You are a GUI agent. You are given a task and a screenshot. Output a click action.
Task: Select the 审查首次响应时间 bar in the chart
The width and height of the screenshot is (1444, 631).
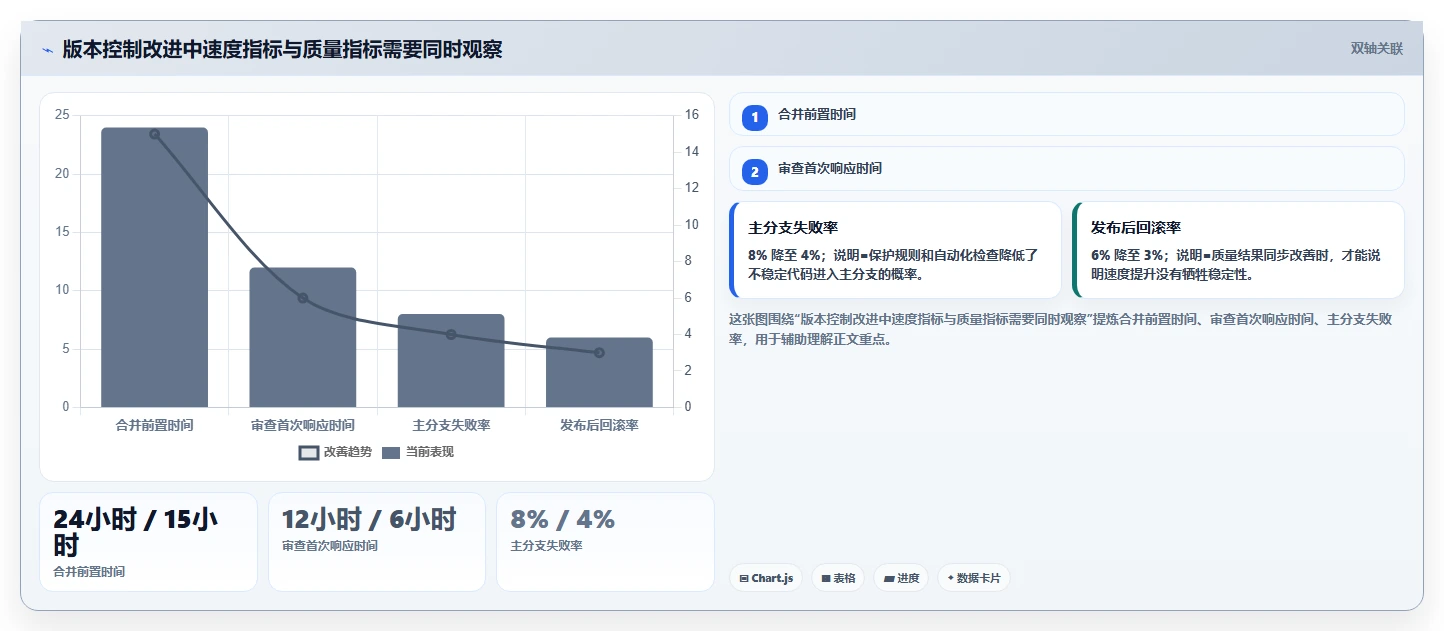point(303,337)
